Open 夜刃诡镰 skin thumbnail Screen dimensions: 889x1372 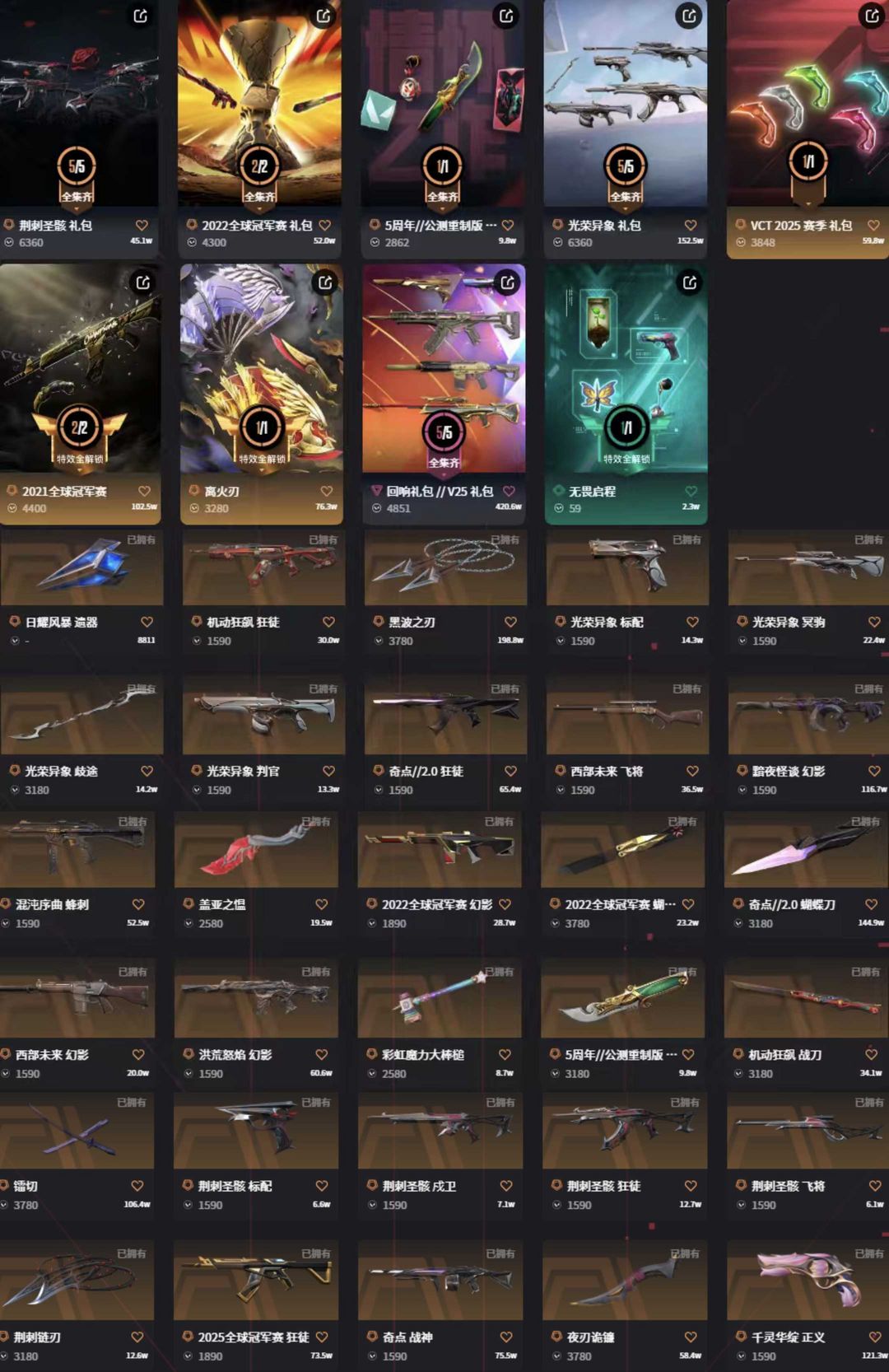pyautogui.click(x=624, y=1281)
